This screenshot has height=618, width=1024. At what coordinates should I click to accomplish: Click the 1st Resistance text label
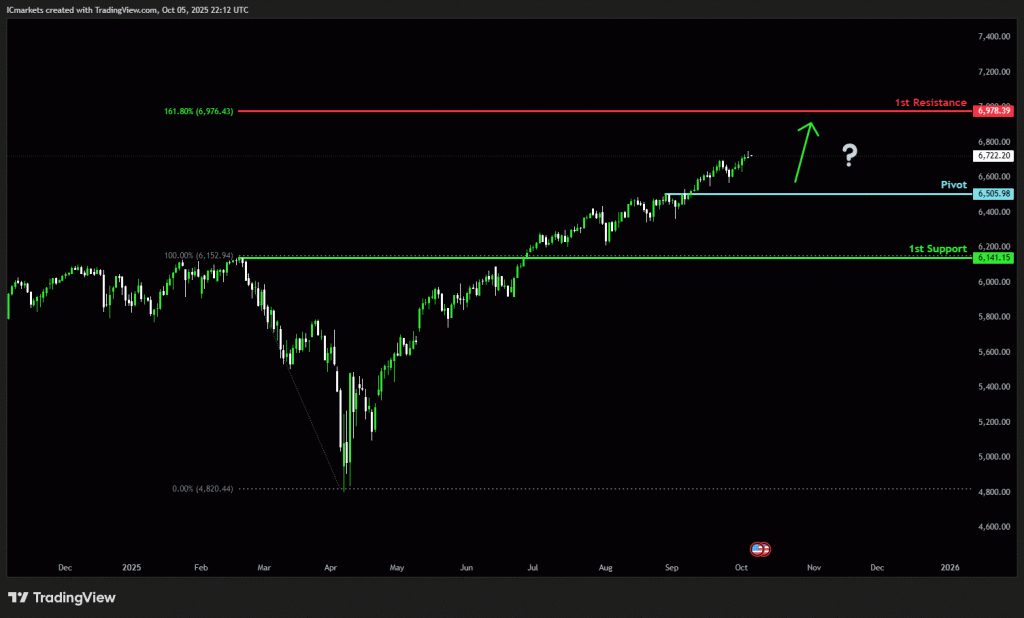[930, 102]
